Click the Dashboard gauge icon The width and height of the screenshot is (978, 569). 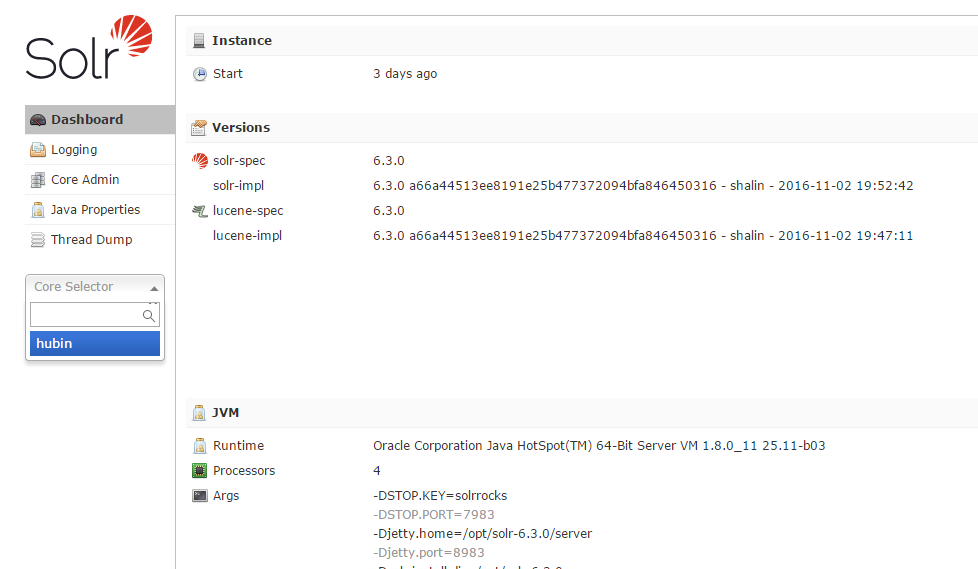38,120
